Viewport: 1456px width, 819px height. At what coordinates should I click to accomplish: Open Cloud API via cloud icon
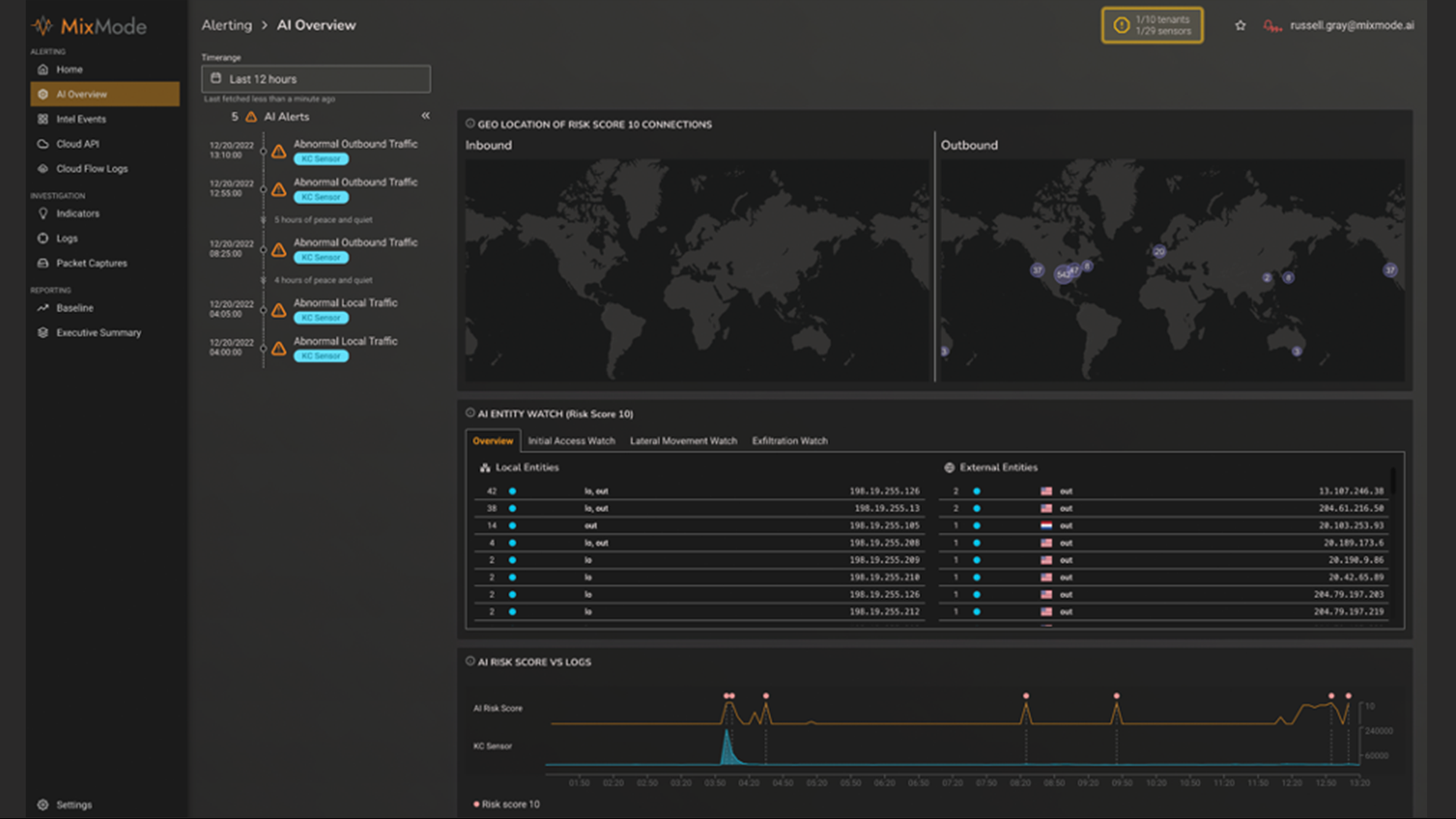pyautogui.click(x=43, y=144)
